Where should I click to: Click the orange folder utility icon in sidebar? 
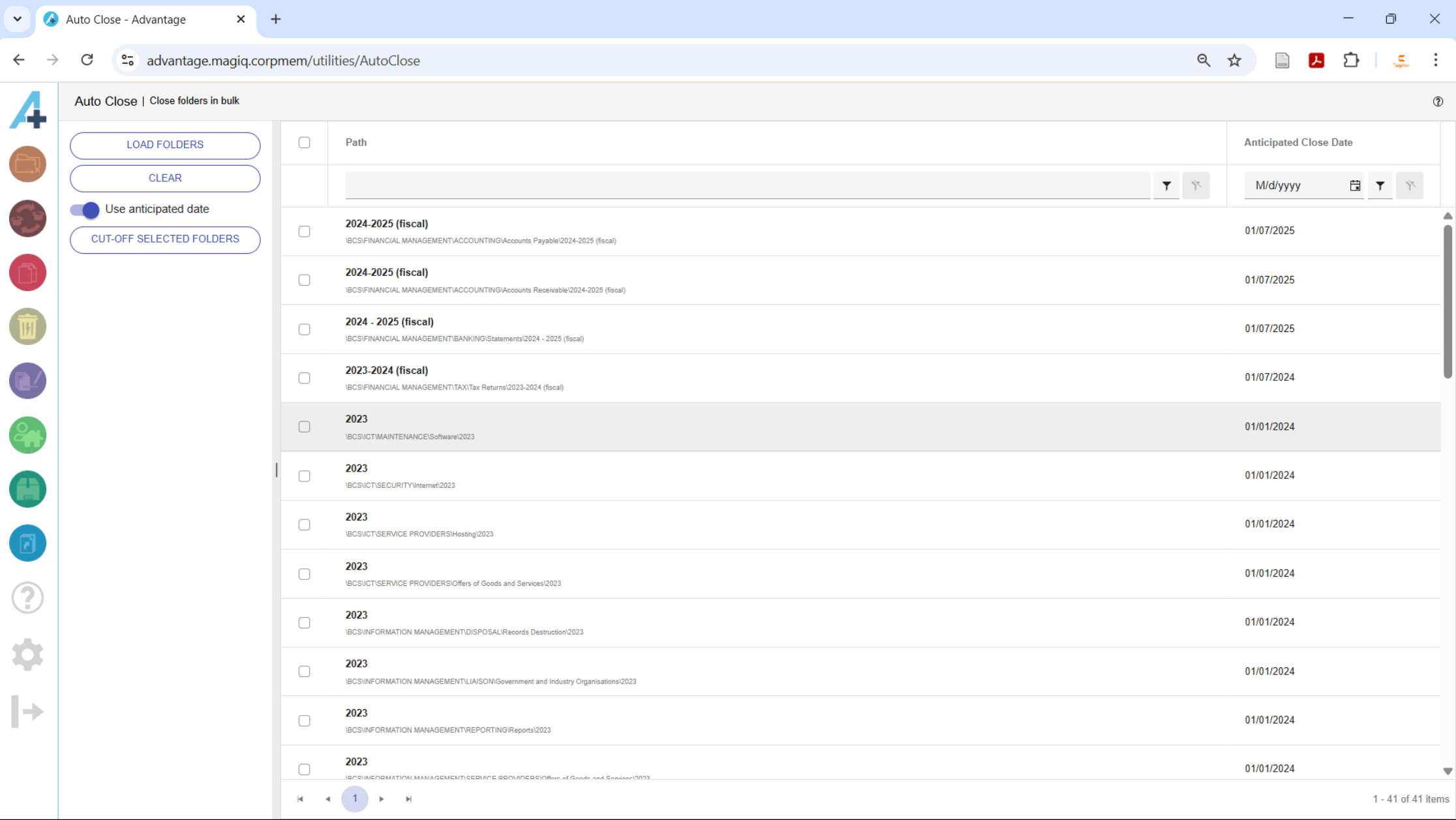pos(27,164)
